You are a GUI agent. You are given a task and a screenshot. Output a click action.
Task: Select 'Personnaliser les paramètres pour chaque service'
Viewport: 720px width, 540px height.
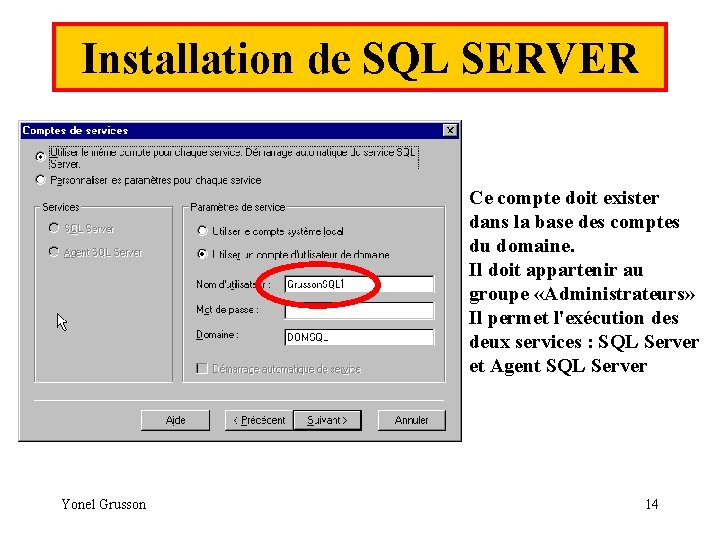pyautogui.click(x=40, y=180)
